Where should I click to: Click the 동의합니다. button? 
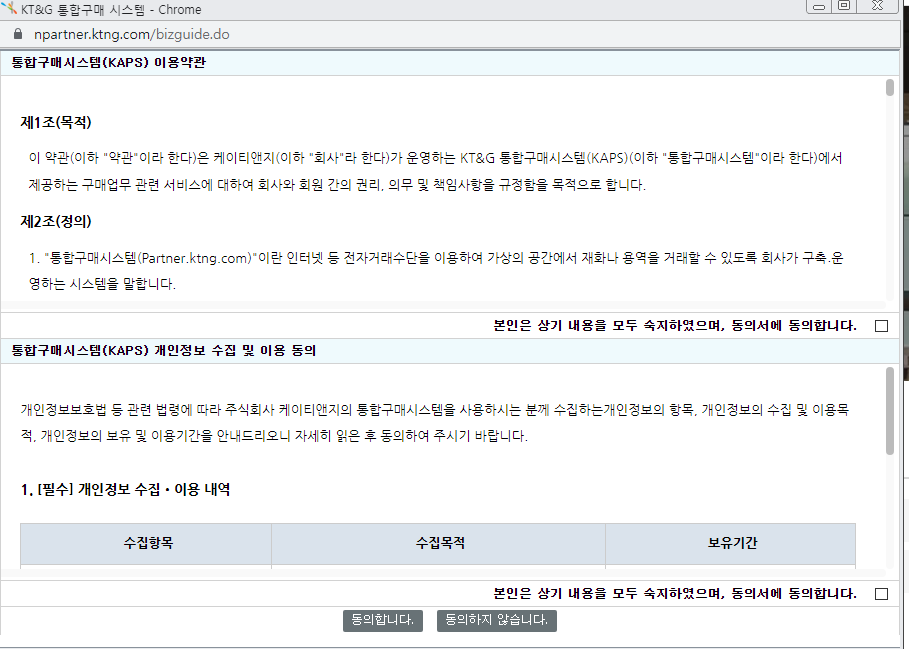tap(383, 620)
